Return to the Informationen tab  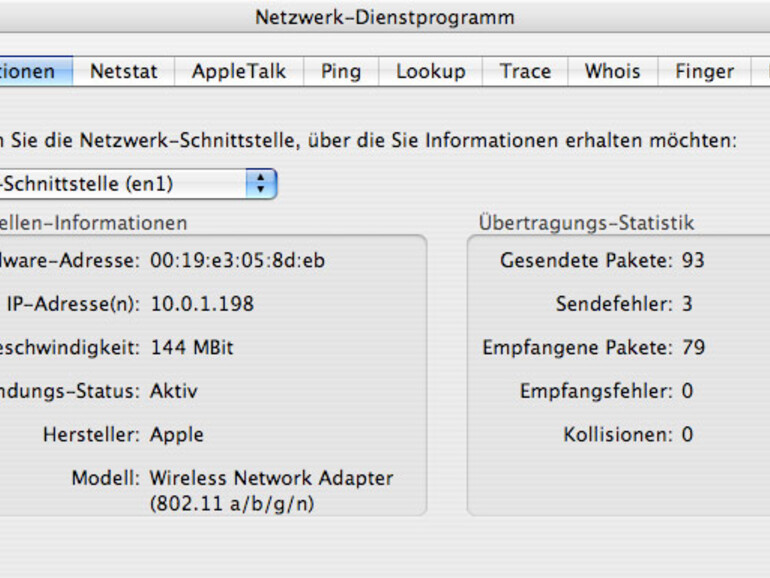click(x=30, y=71)
